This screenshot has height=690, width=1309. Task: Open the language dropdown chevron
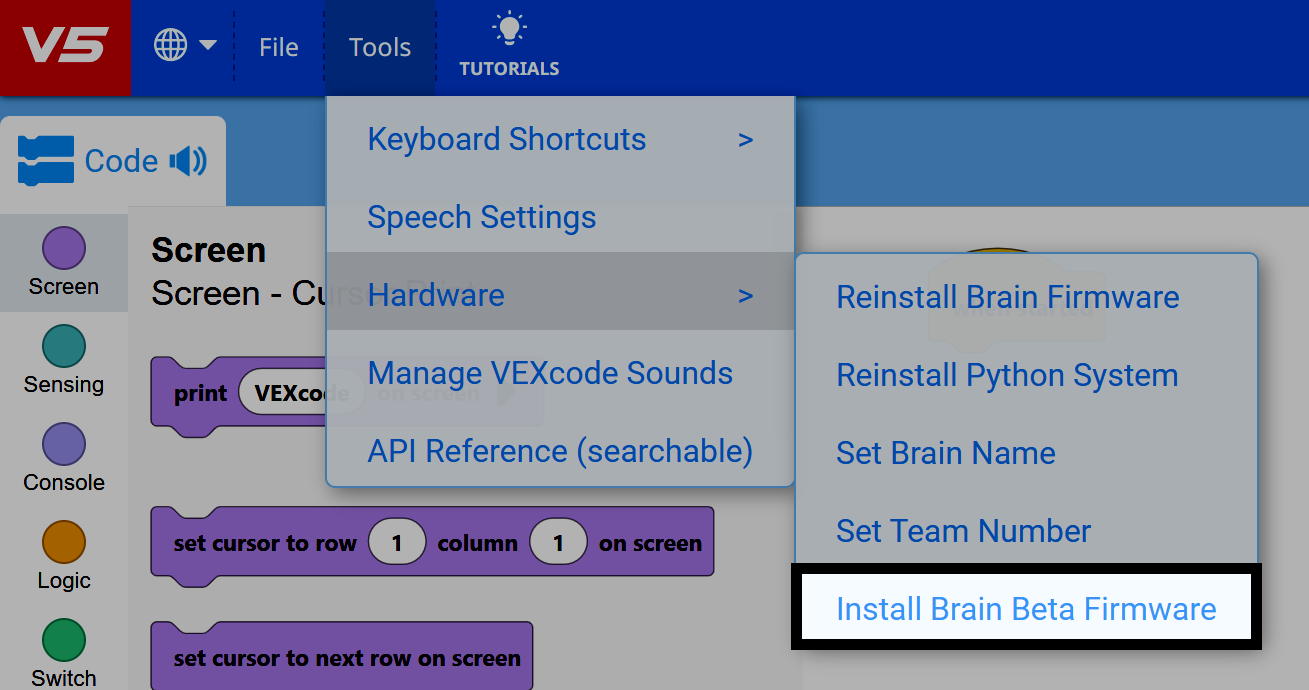208,44
